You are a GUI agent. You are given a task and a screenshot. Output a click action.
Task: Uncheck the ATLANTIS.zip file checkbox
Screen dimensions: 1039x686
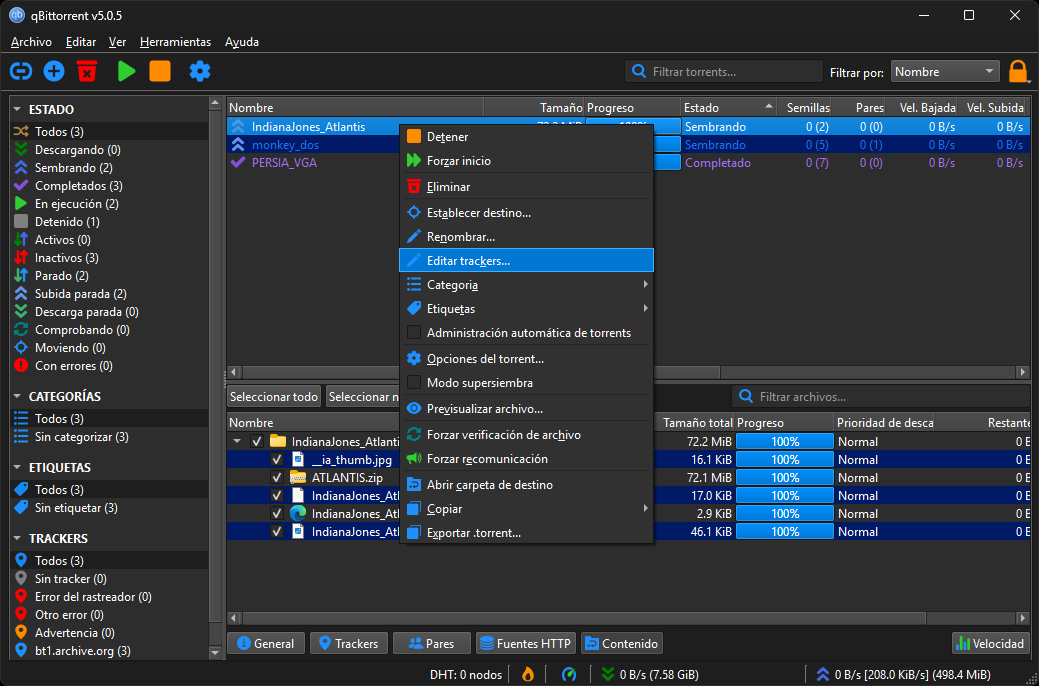[277, 478]
